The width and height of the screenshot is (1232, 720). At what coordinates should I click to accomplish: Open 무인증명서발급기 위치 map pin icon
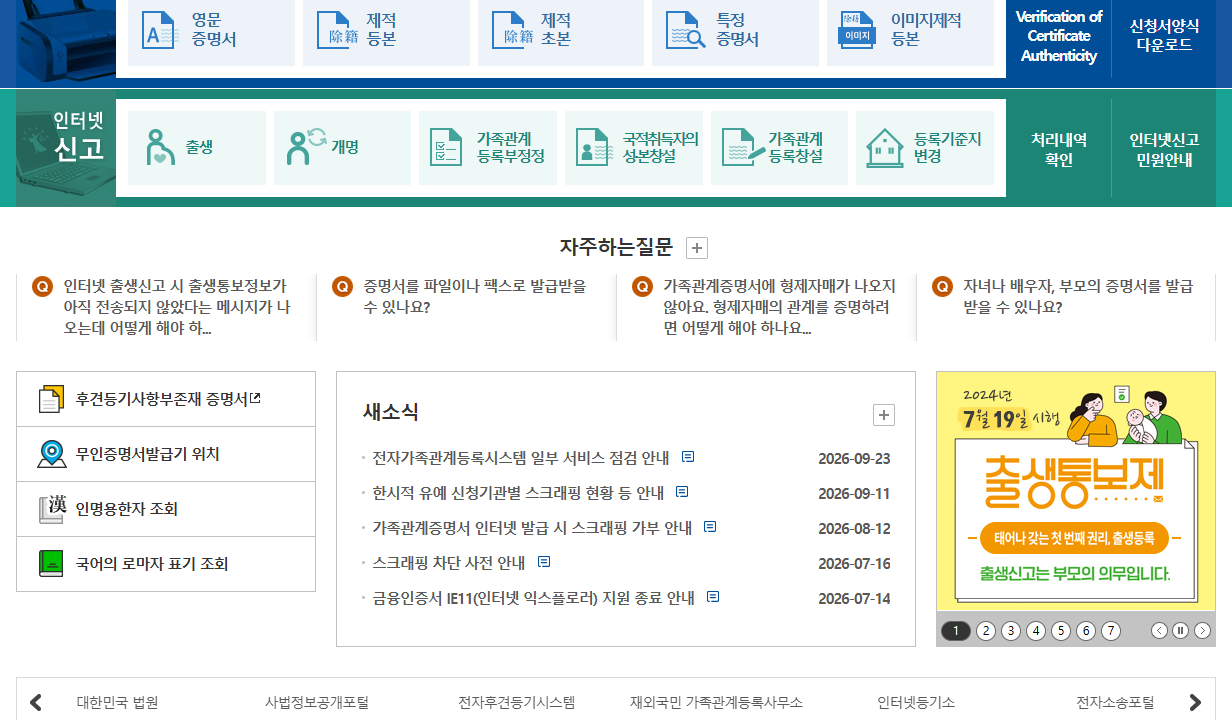point(51,454)
